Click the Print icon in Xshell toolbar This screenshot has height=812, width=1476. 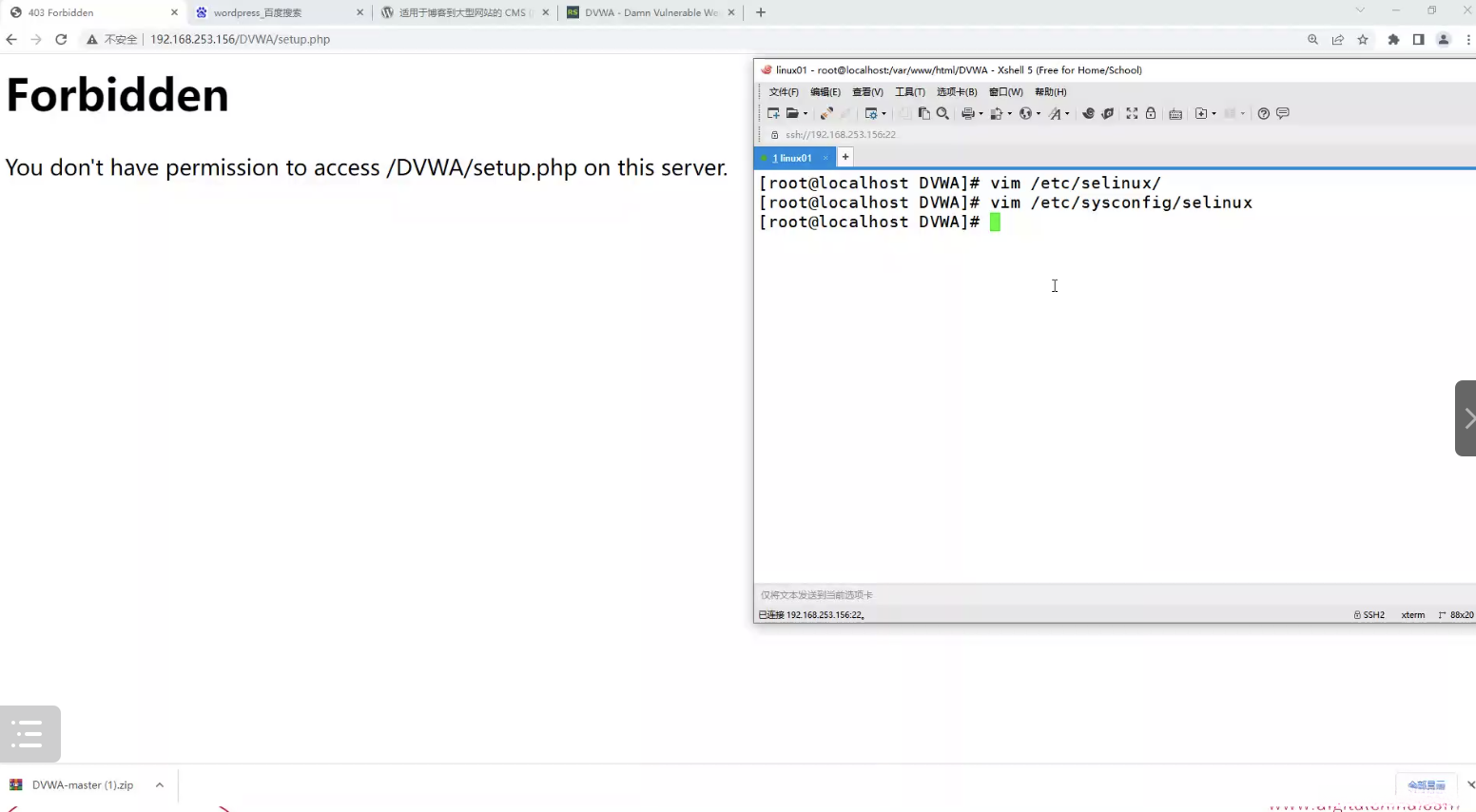pyautogui.click(x=967, y=113)
